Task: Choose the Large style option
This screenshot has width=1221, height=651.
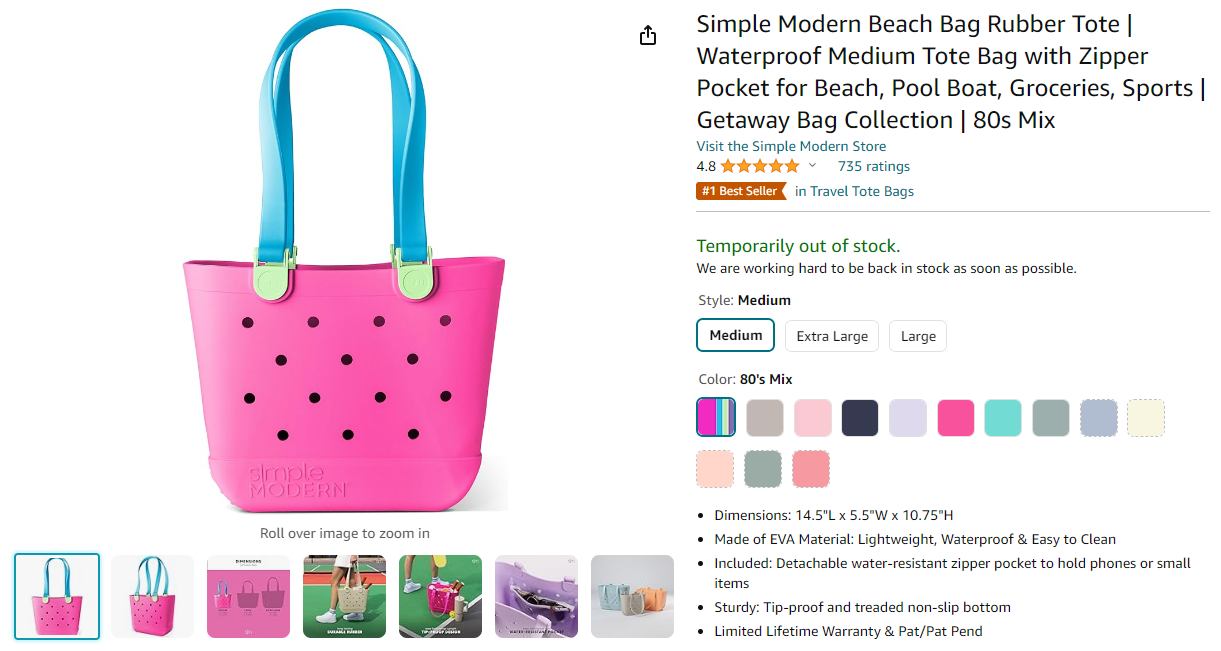Action: pyautogui.click(x=918, y=336)
